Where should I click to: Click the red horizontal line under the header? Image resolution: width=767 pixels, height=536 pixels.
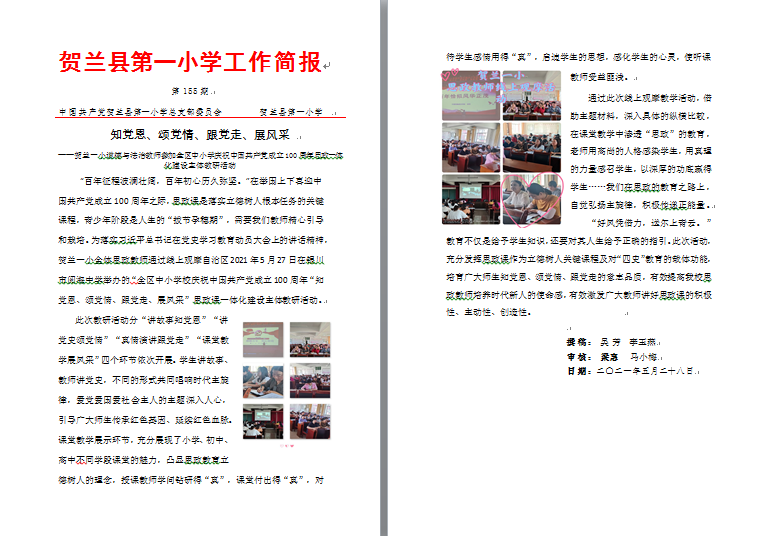199,120
